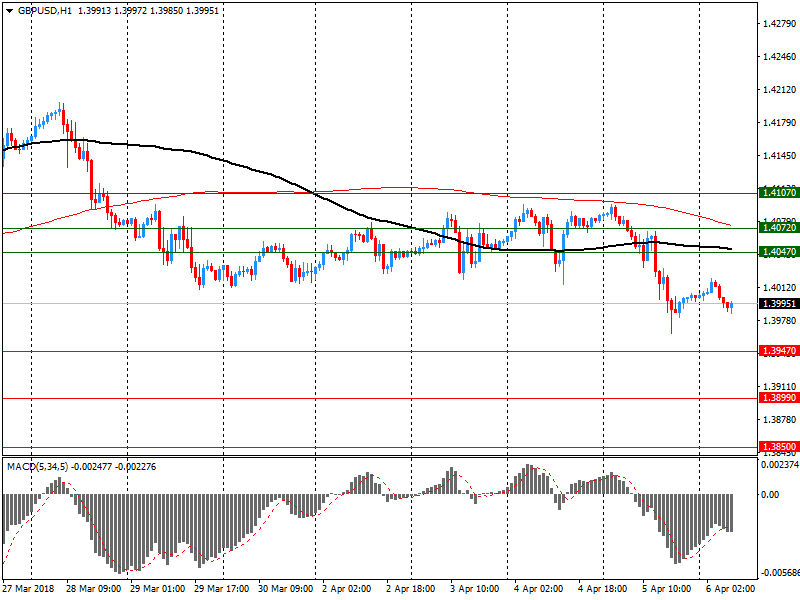800x600 pixels.
Task: Click the 1.38780 price scale value
Action: [x=780, y=419]
